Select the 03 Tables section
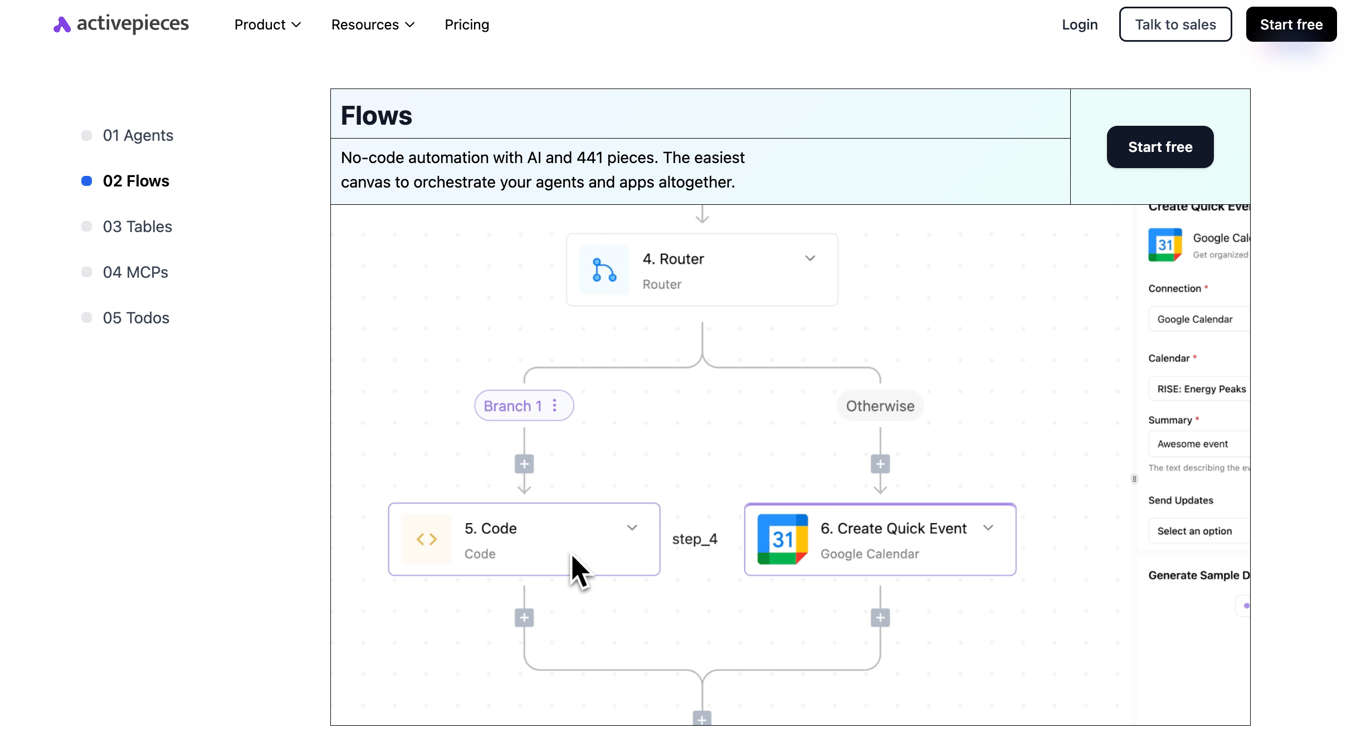 [x=137, y=227]
